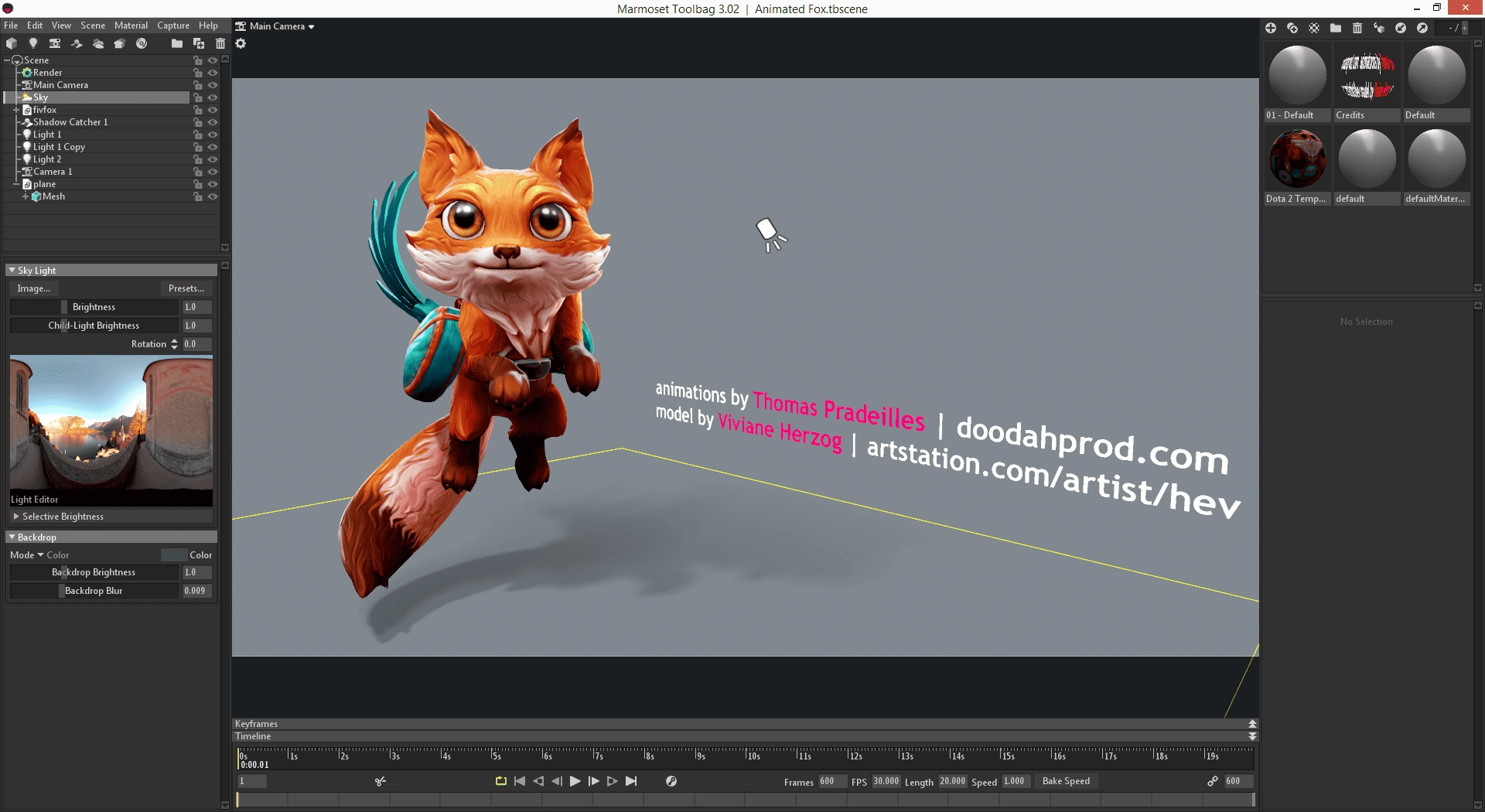The image size is (1485, 812).
Task: Jump to the last frame
Action: click(x=631, y=781)
